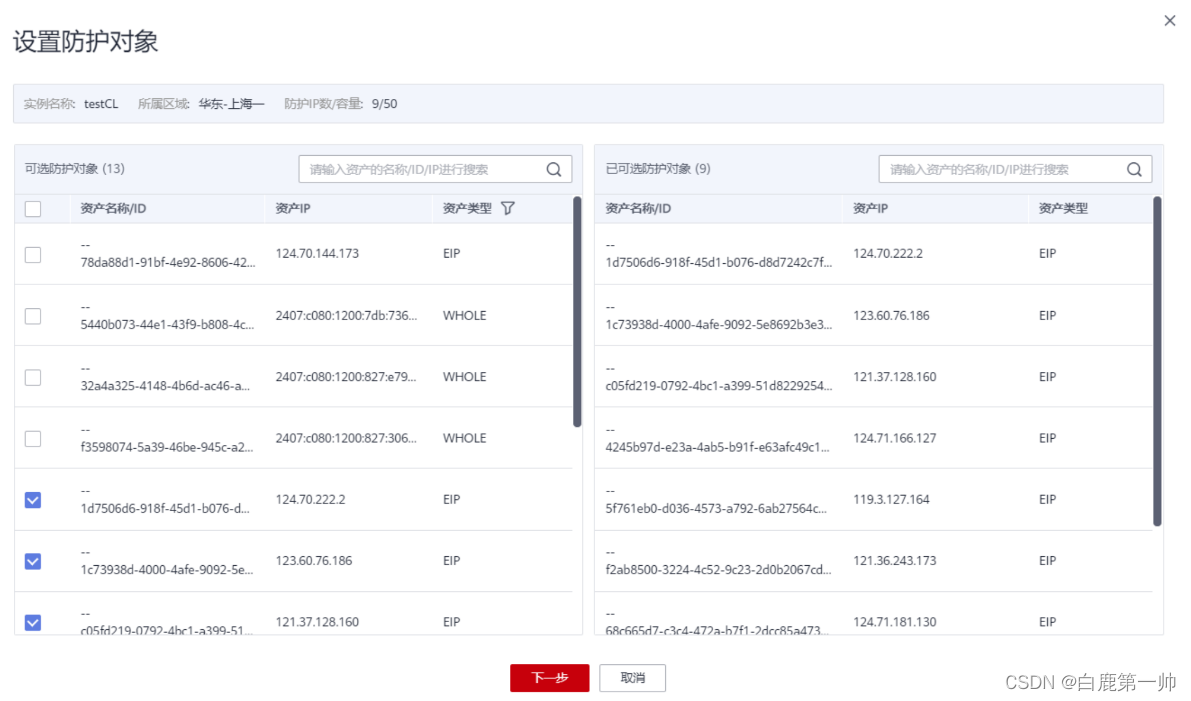Click the EIP type in row 124.70.144.173
This screenshot has height=701, width=1191.
pyautogui.click(x=451, y=254)
